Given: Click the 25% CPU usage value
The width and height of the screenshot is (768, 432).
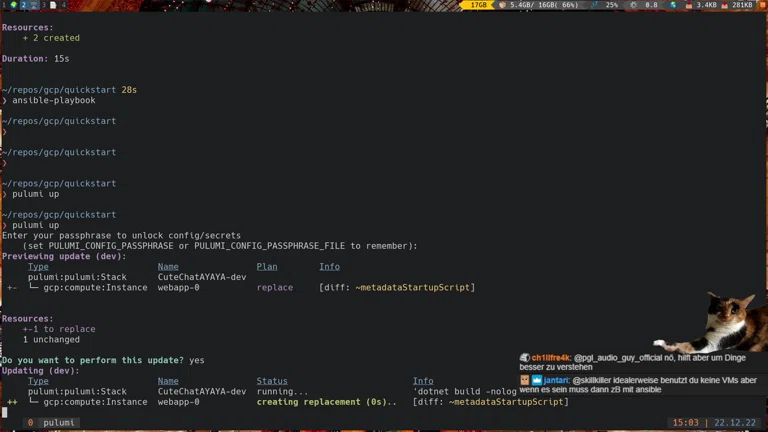Looking at the screenshot, I should click(x=612, y=5).
